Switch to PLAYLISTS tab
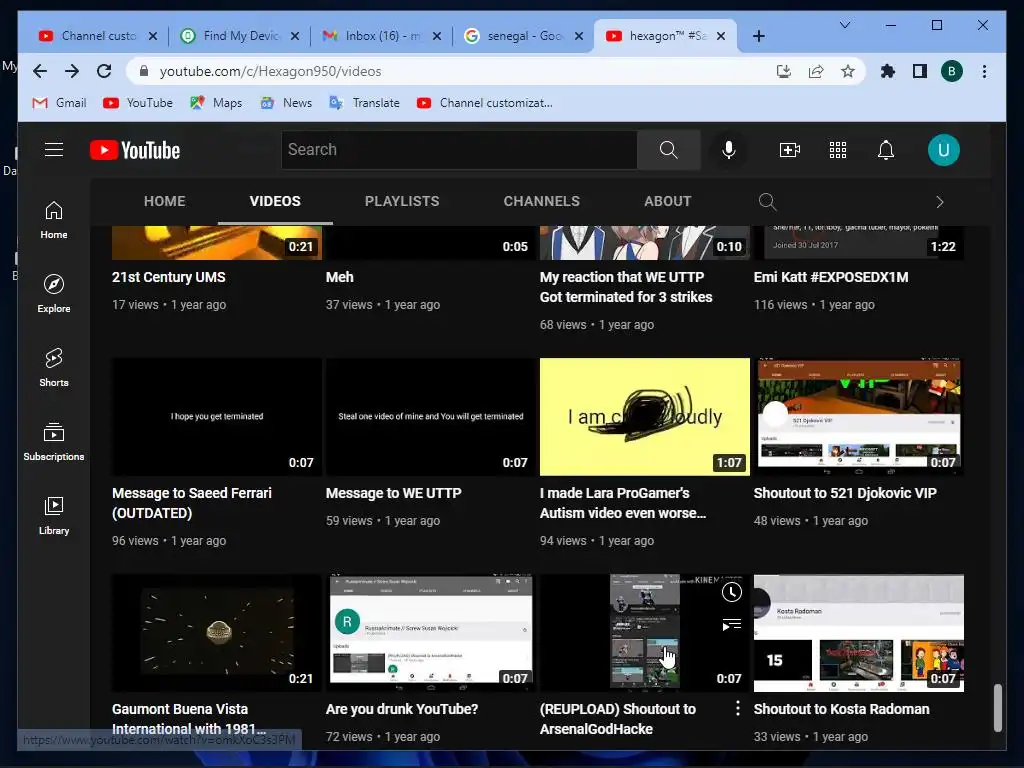The width and height of the screenshot is (1024, 768). 402,201
